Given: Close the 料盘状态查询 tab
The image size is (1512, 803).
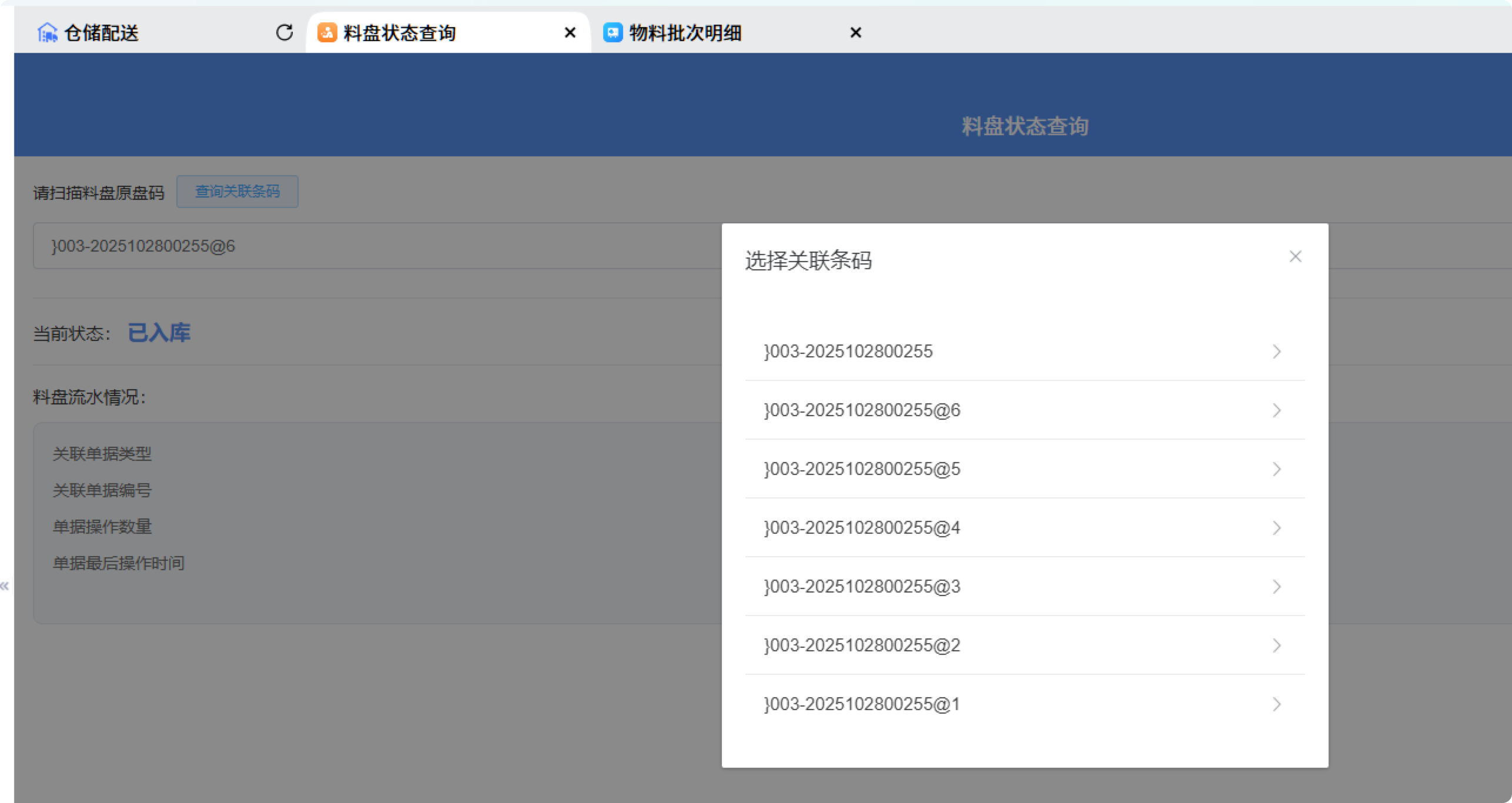Looking at the screenshot, I should point(570,32).
